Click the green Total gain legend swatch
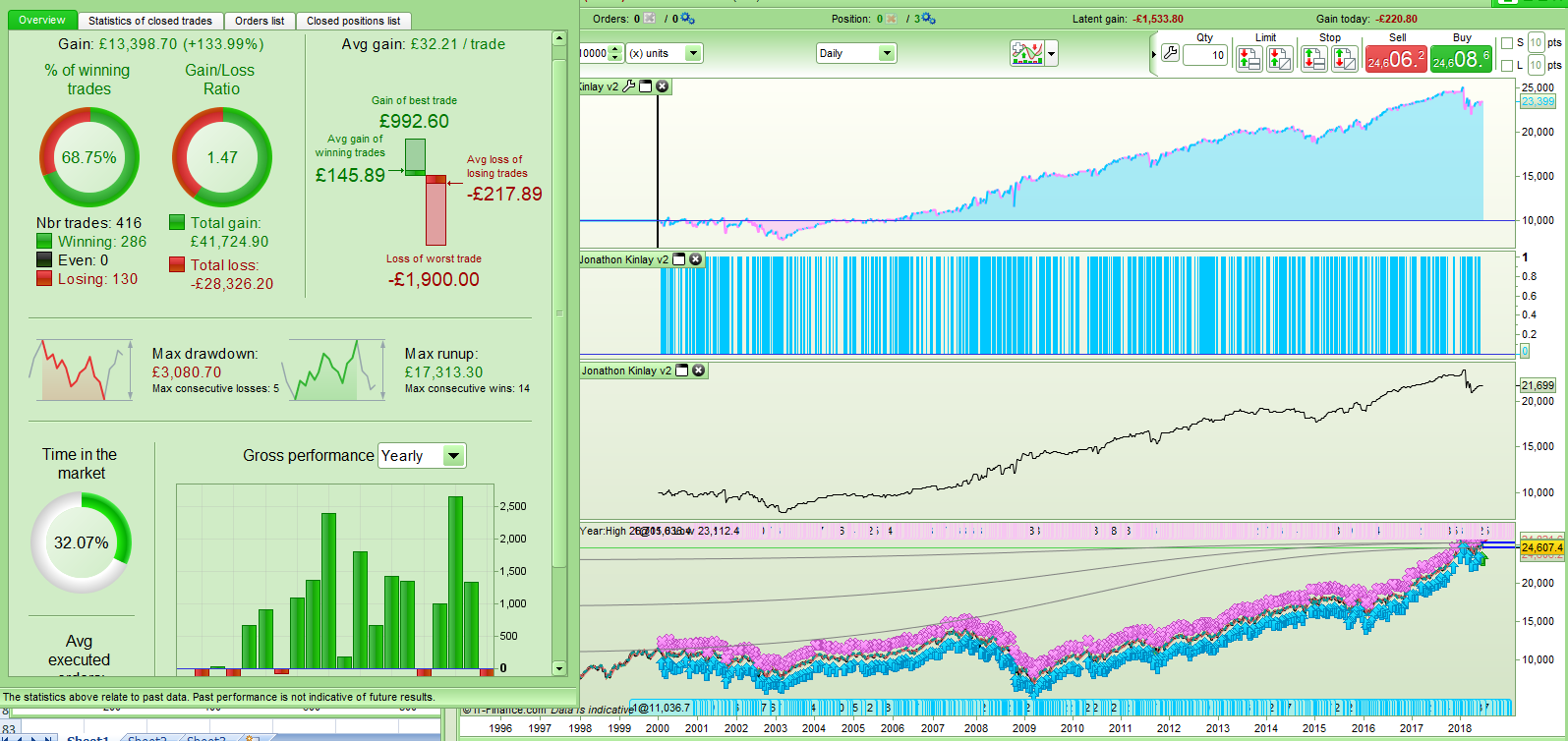This screenshot has height=741, width=1568. pyautogui.click(x=177, y=222)
